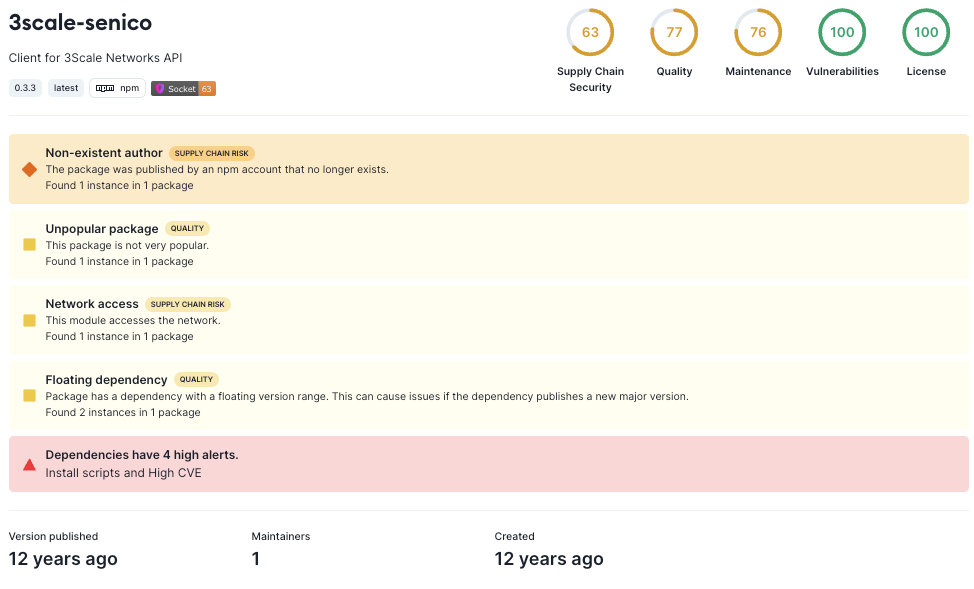
Task: Click the npm logo in the badge
Action: click(105, 88)
